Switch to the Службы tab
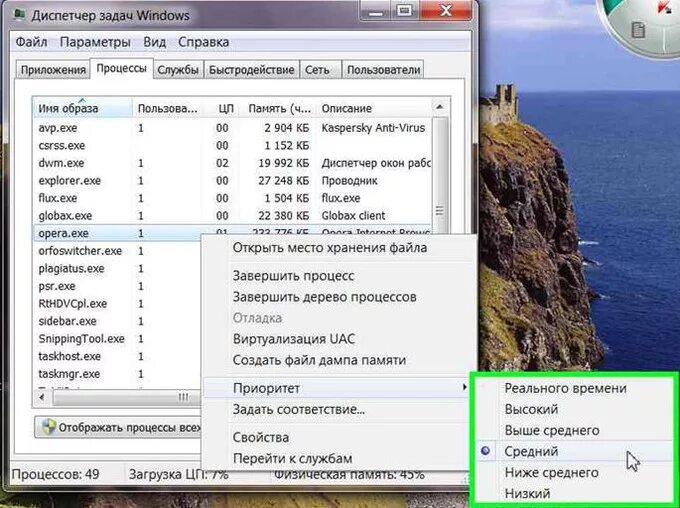The height and width of the screenshot is (508, 680). tap(178, 70)
